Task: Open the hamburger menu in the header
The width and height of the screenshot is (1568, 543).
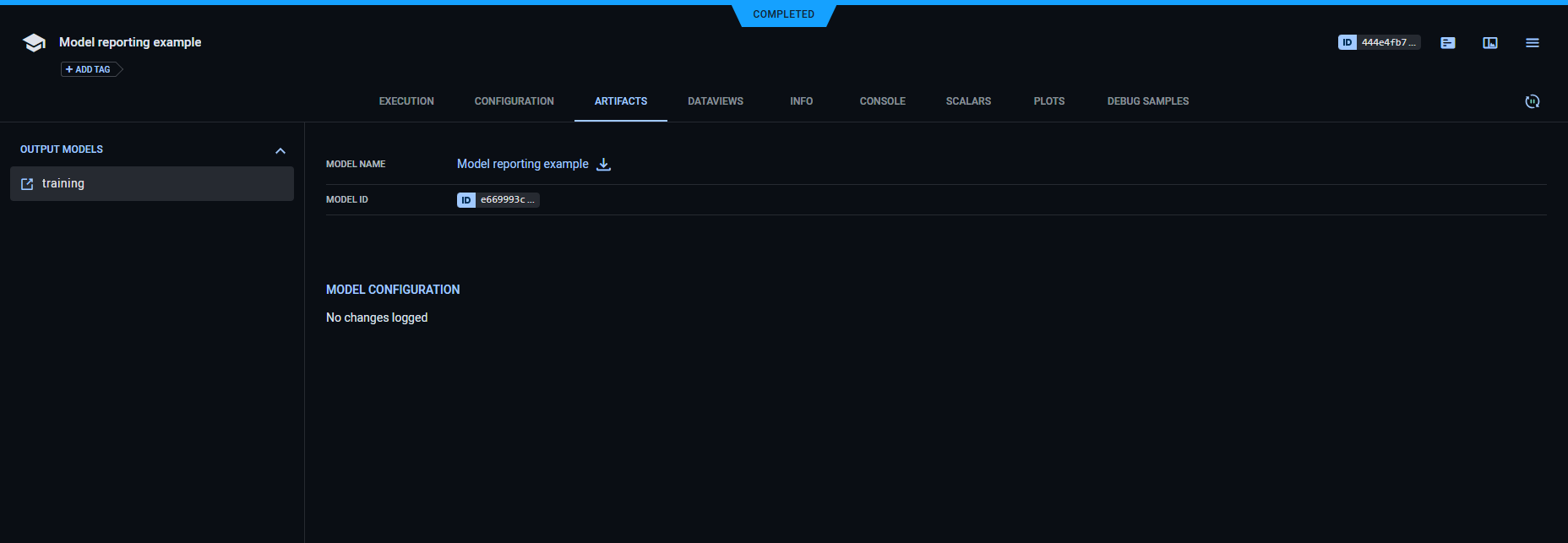Action: click(1533, 42)
